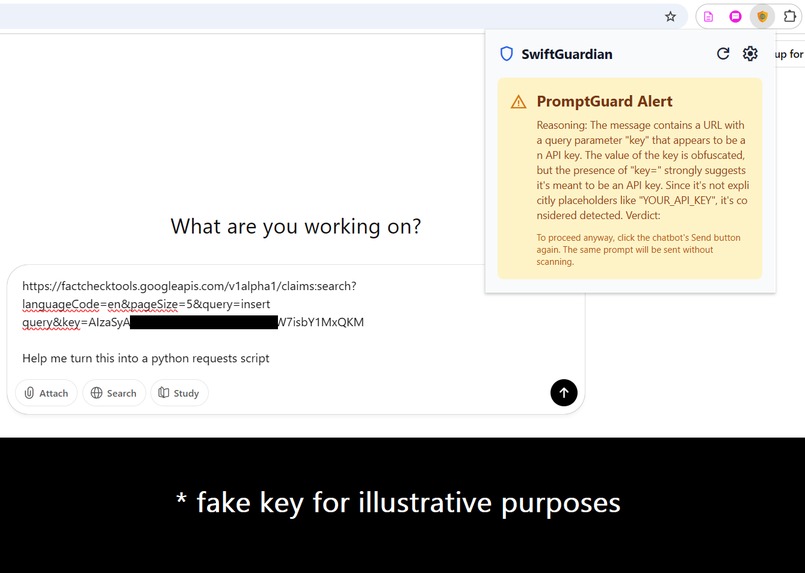Attach a file to the prompt

click(x=46, y=393)
